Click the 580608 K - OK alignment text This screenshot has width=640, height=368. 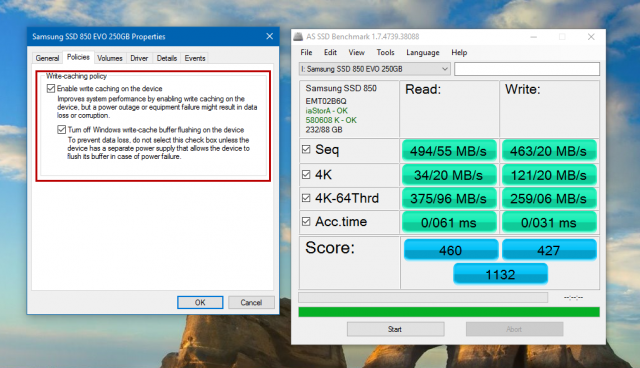click(x=331, y=120)
